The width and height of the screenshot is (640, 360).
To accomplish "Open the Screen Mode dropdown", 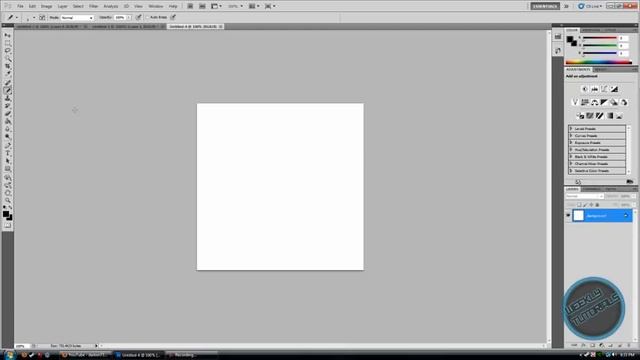I will (x=270, y=6).
